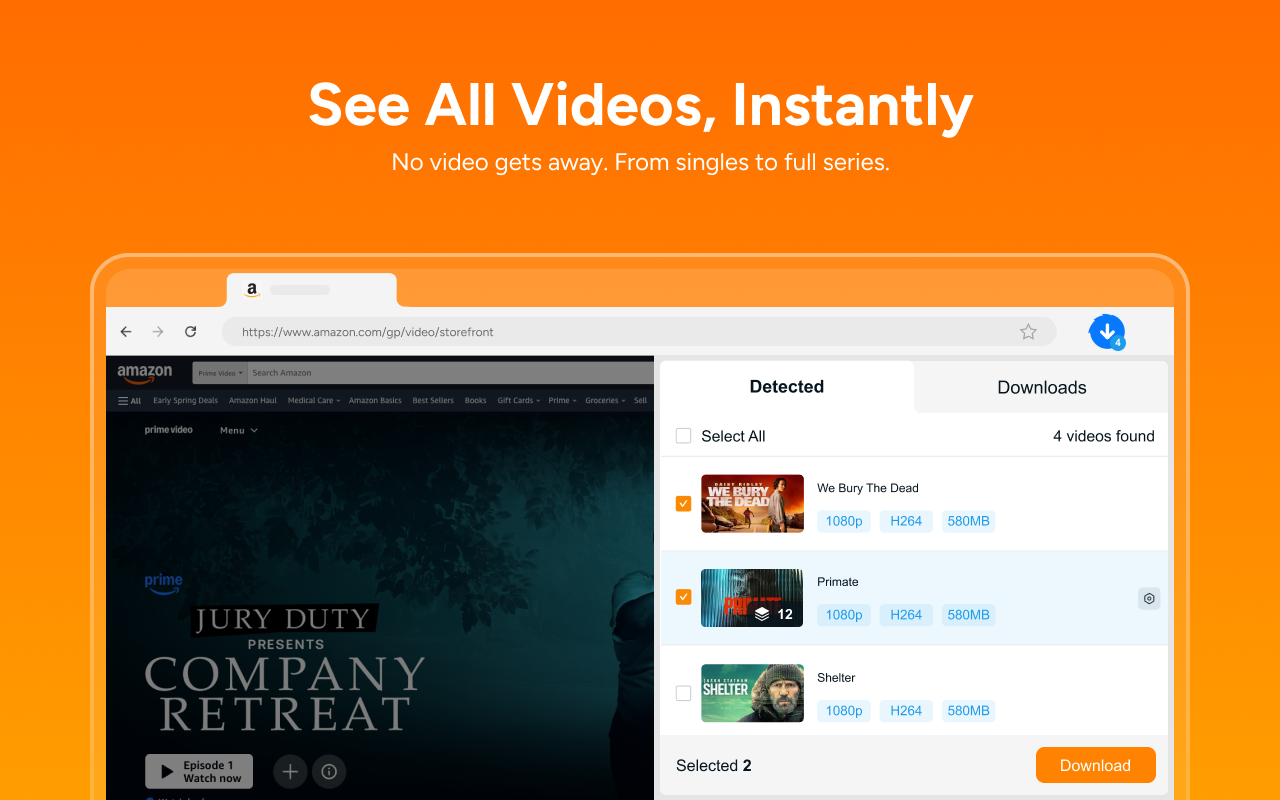Click the Primate video title
Screen dimensions: 1280x800
[838, 582]
